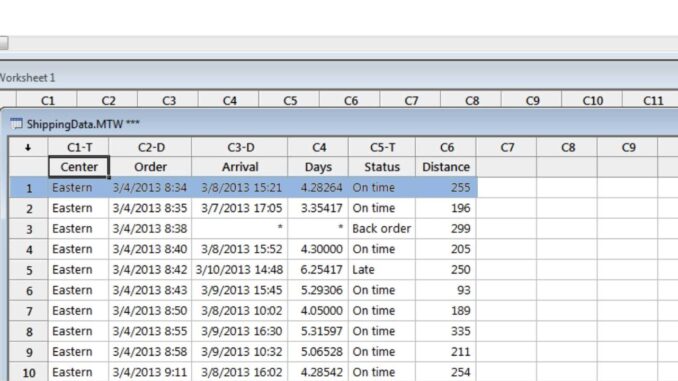Click arrival cell 3/7/2013 17:05
This screenshot has height=381, width=678.
point(240,208)
